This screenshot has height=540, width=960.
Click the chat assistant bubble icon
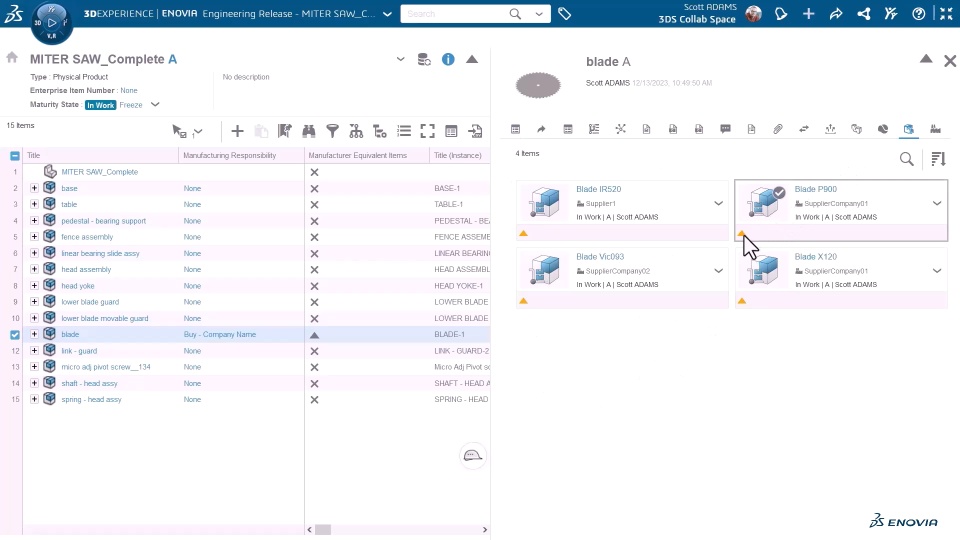[x=473, y=456]
